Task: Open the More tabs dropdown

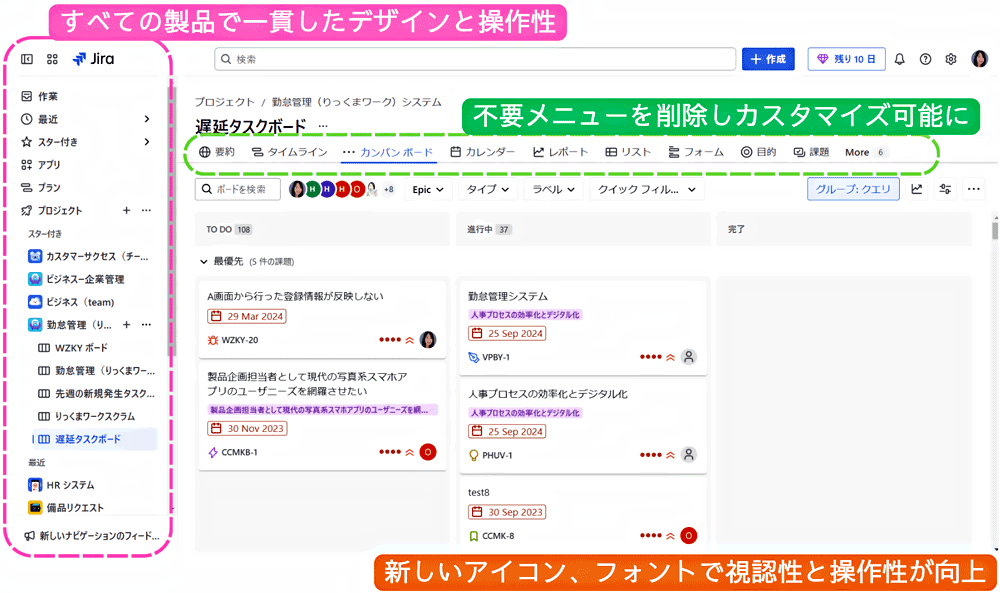Action: [865, 152]
